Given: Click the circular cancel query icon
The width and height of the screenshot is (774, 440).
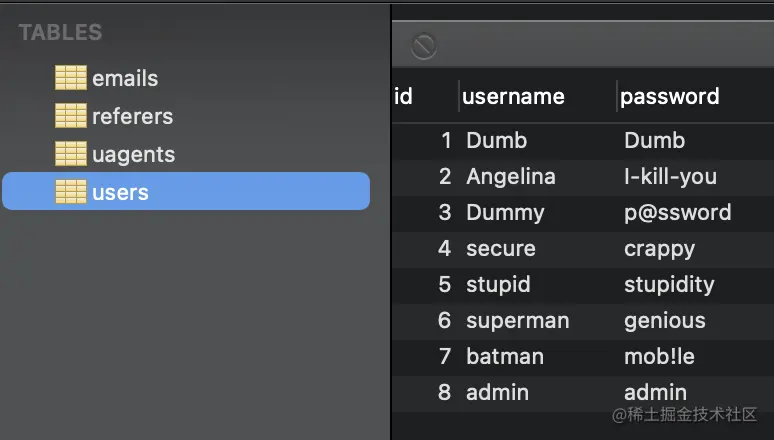Looking at the screenshot, I should [x=424, y=46].
